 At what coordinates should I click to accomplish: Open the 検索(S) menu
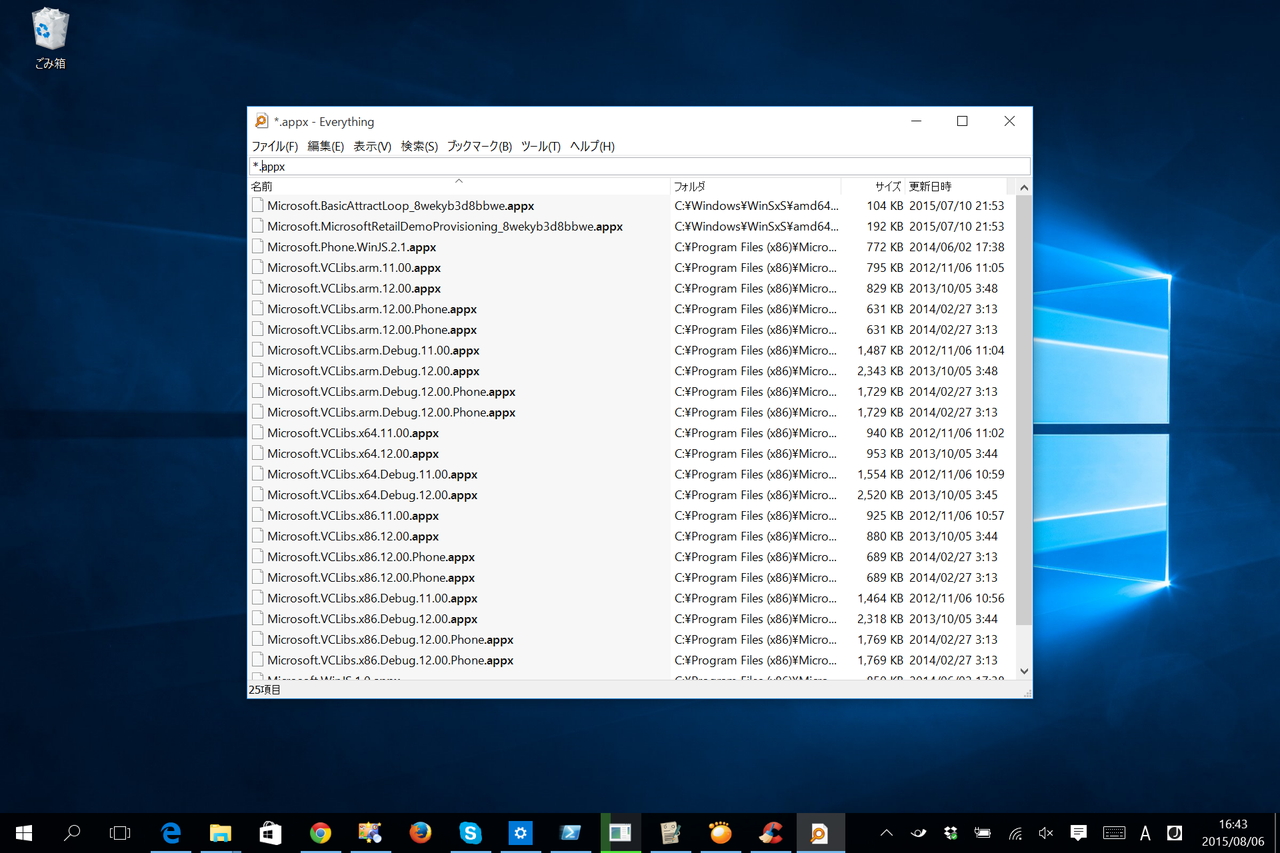tap(420, 146)
